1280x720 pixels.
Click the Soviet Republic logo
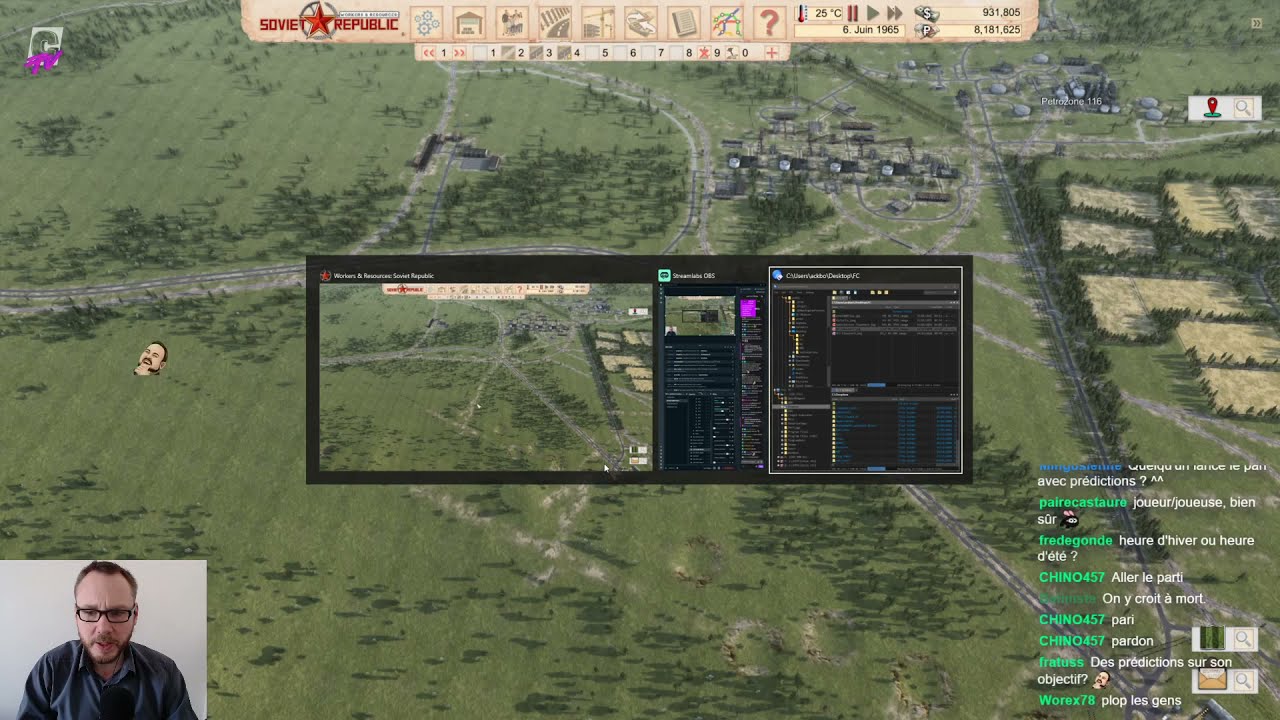[x=328, y=22]
